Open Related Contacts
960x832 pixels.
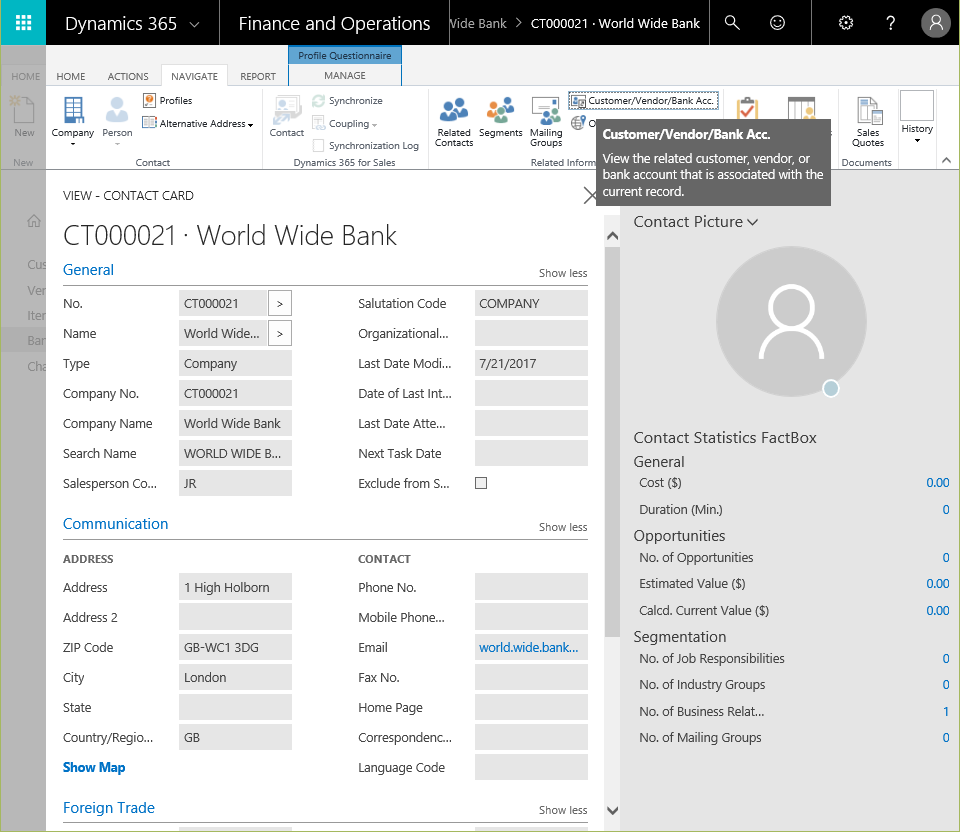(454, 122)
